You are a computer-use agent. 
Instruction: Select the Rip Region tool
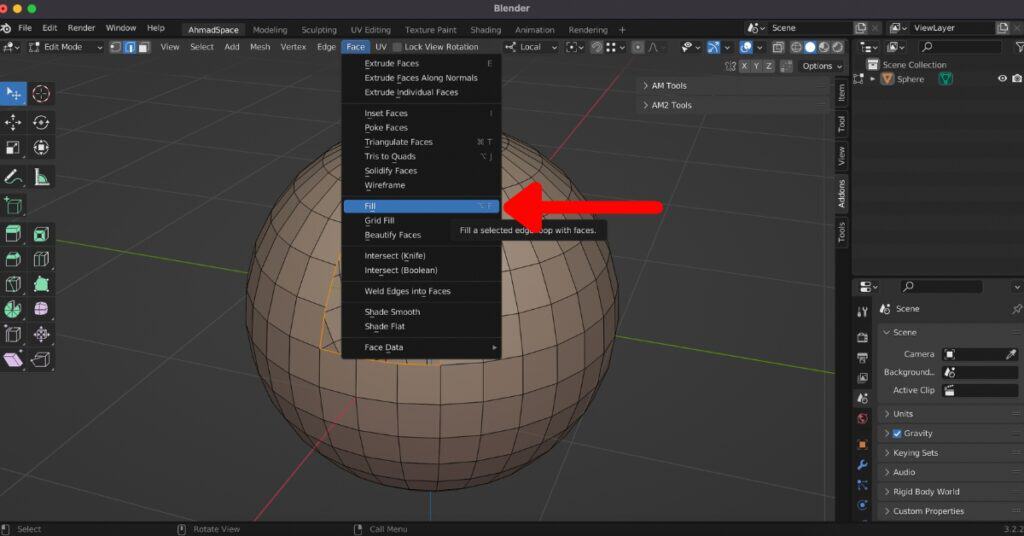(x=41, y=359)
